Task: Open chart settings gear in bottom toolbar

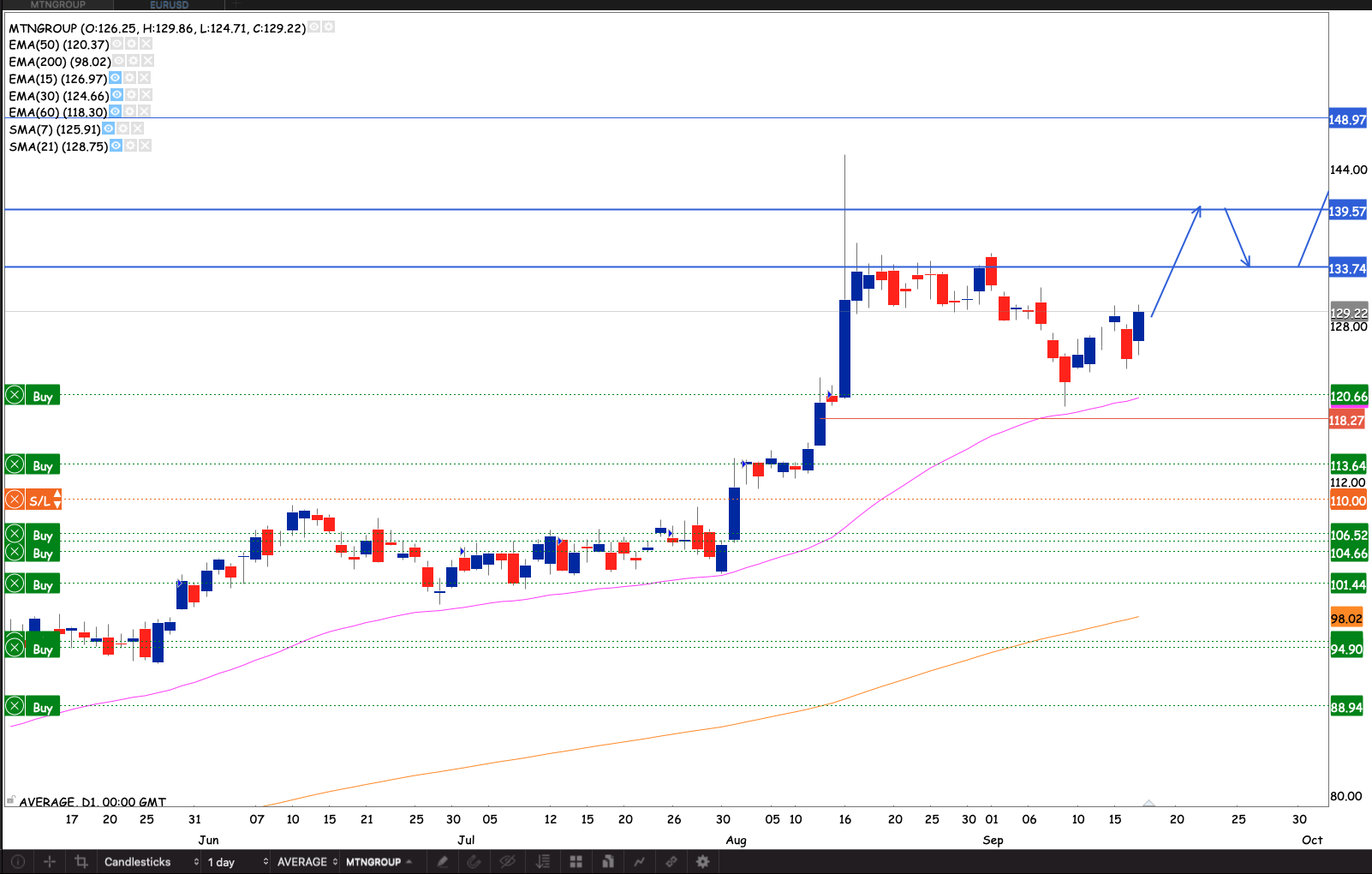Action: pos(703,862)
